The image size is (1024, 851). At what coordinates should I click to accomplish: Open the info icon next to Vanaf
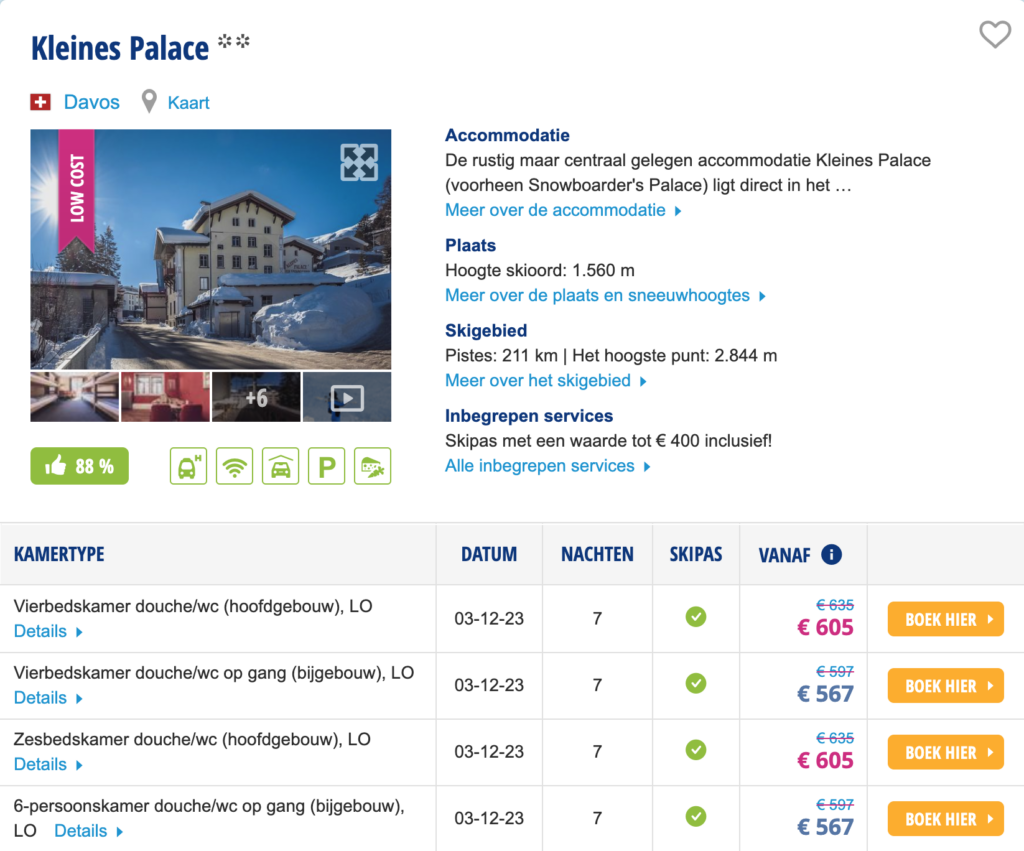831,554
